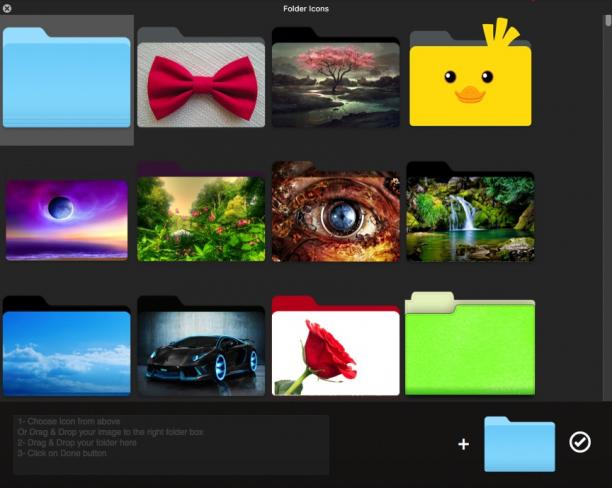The width and height of the screenshot is (612, 488).
Task: Click the instructions drop area box
Action: tap(171, 445)
